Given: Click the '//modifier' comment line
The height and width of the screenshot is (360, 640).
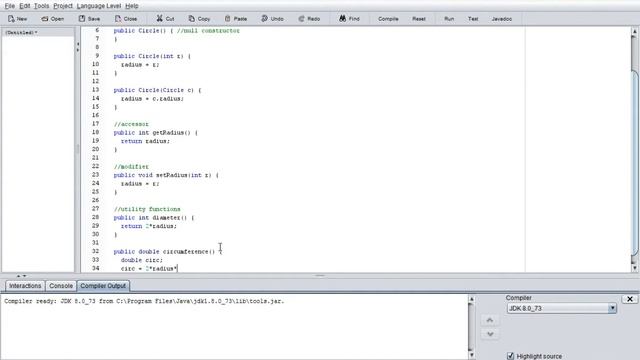Looking at the screenshot, I should 131,167.
